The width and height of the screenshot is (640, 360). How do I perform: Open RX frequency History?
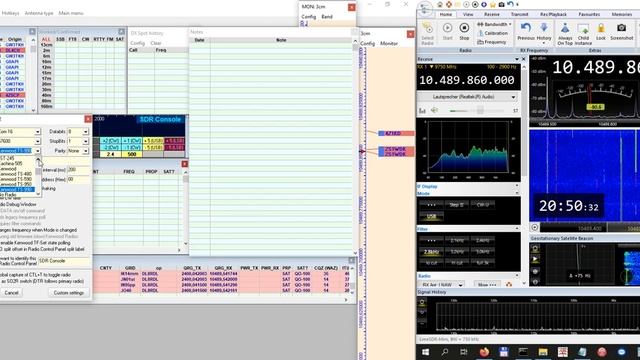pyautogui.click(x=544, y=33)
